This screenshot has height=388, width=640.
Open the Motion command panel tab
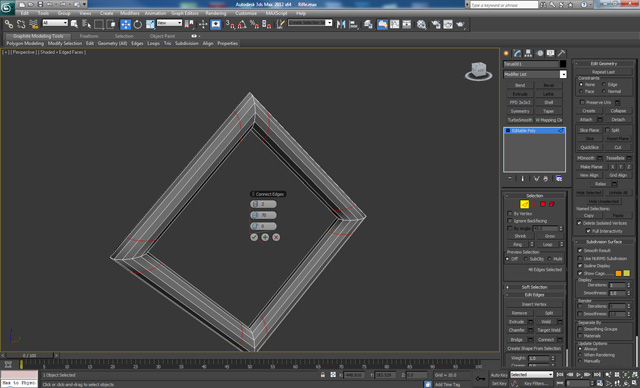coord(540,53)
